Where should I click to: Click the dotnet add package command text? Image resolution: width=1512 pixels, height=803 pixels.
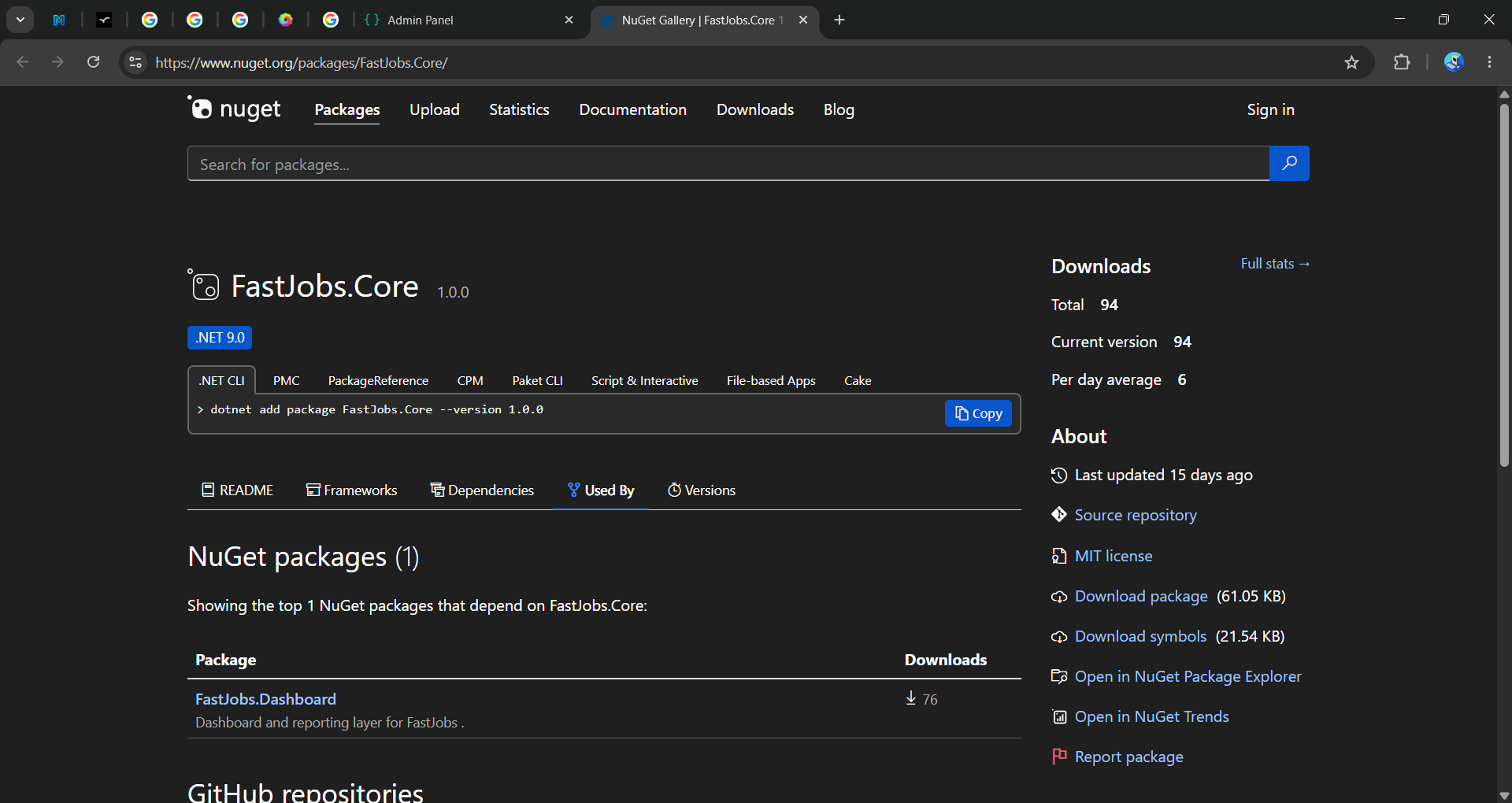click(376, 409)
